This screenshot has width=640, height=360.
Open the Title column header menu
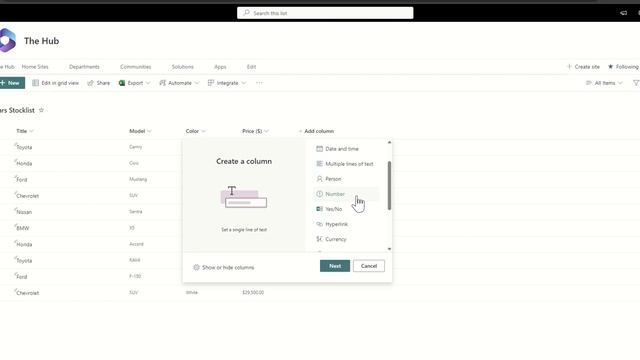(25, 131)
